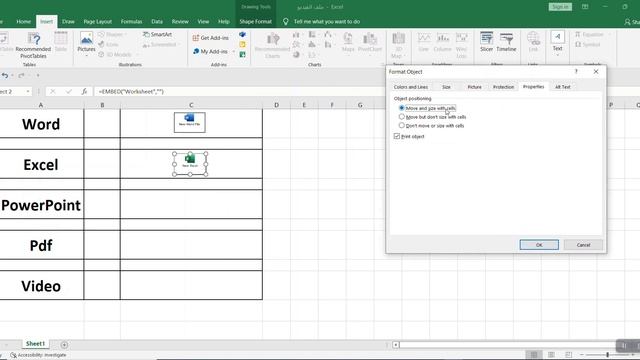Image resolution: width=640 pixels, height=360 pixels.
Task: Click the Enter checkmark in formula bar
Action: (x=68, y=91)
